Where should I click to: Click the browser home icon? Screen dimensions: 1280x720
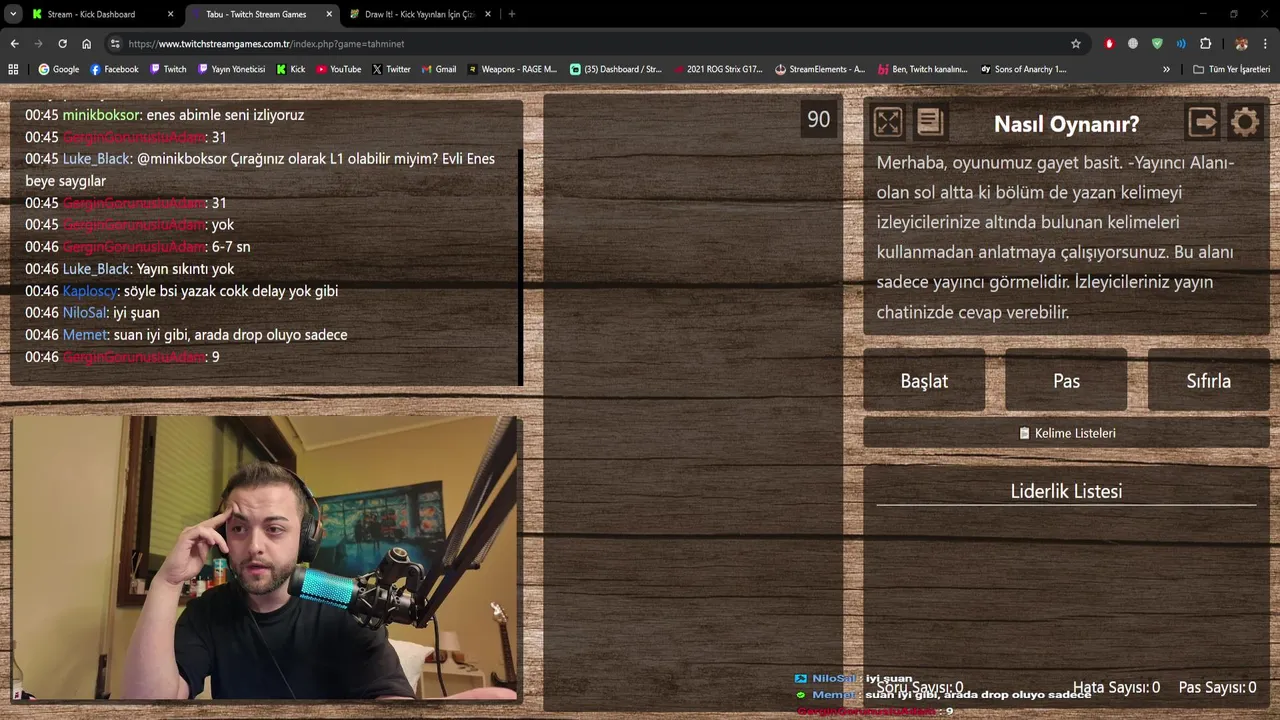pyautogui.click(x=87, y=44)
